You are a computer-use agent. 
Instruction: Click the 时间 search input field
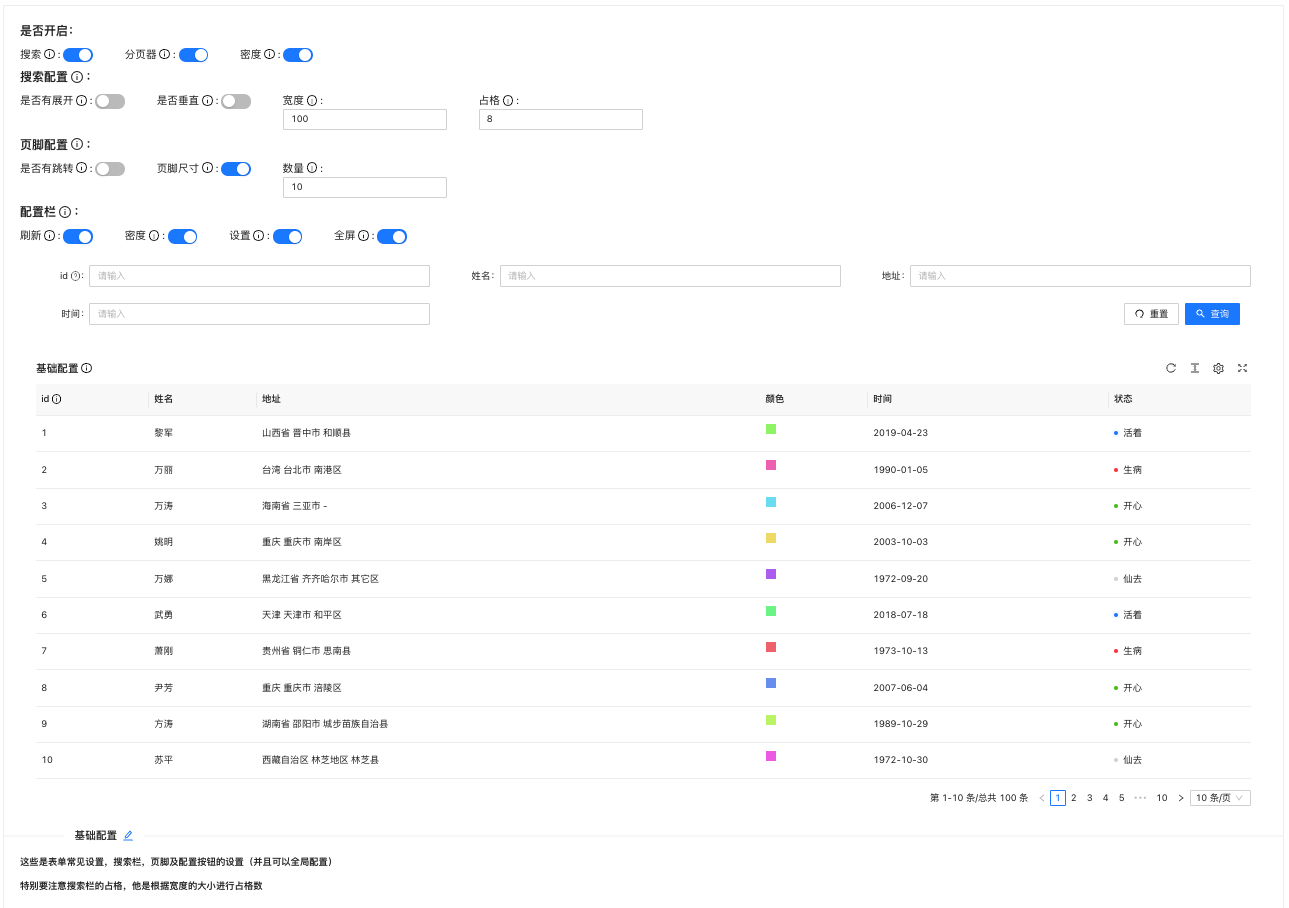pyautogui.click(x=259, y=314)
